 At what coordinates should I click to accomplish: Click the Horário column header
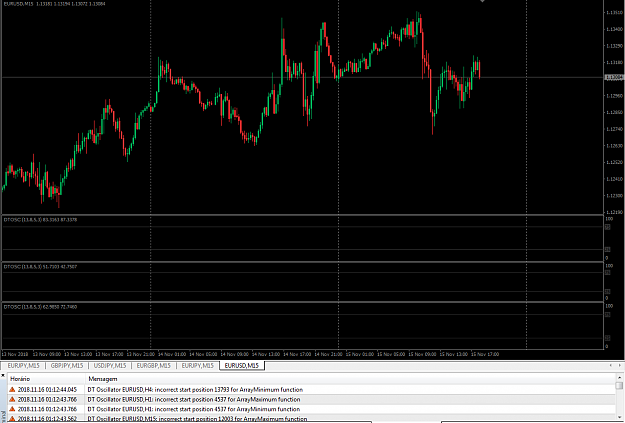[x=20, y=379]
